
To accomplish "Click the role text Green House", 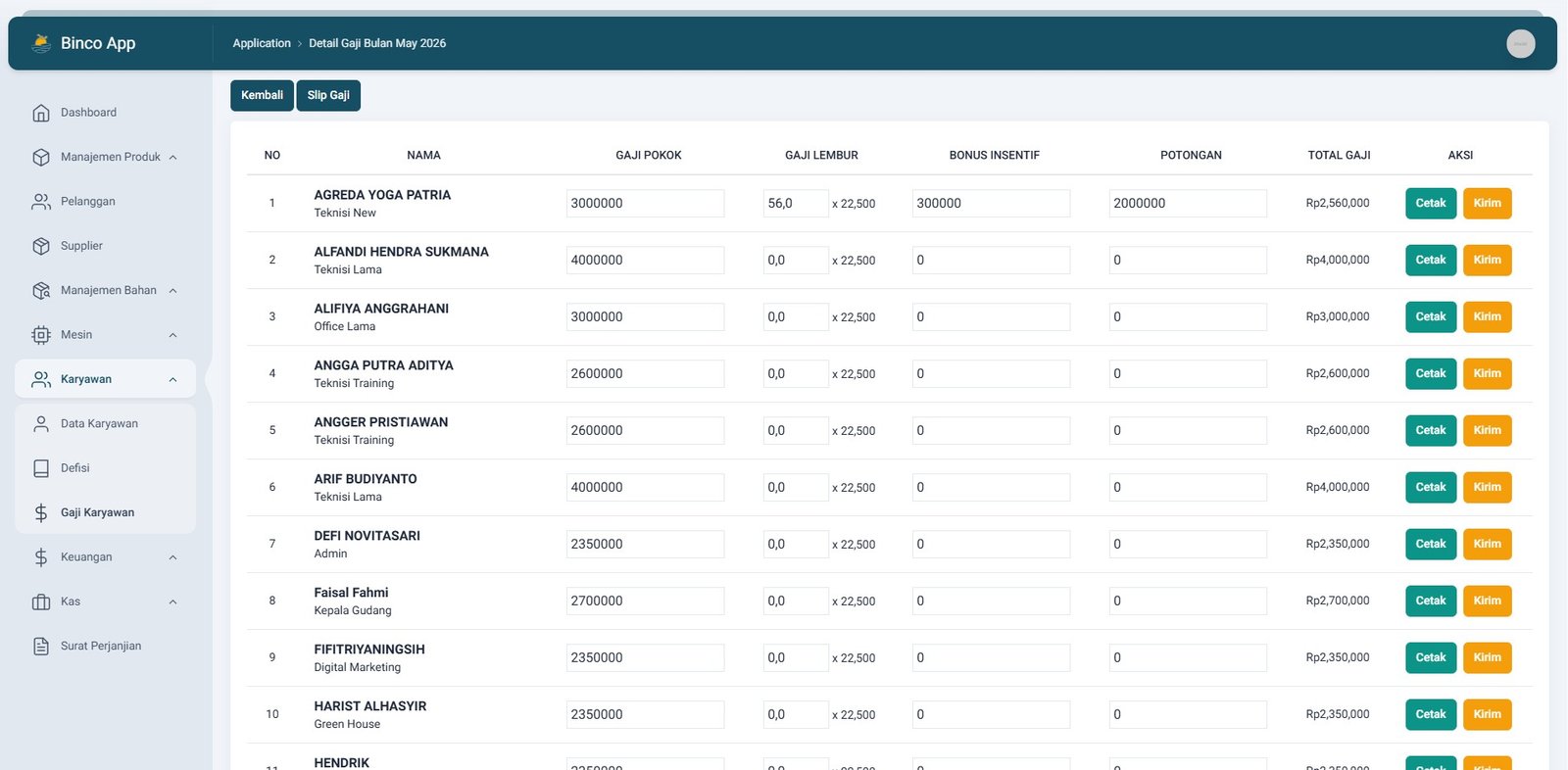I will pyautogui.click(x=347, y=724).
